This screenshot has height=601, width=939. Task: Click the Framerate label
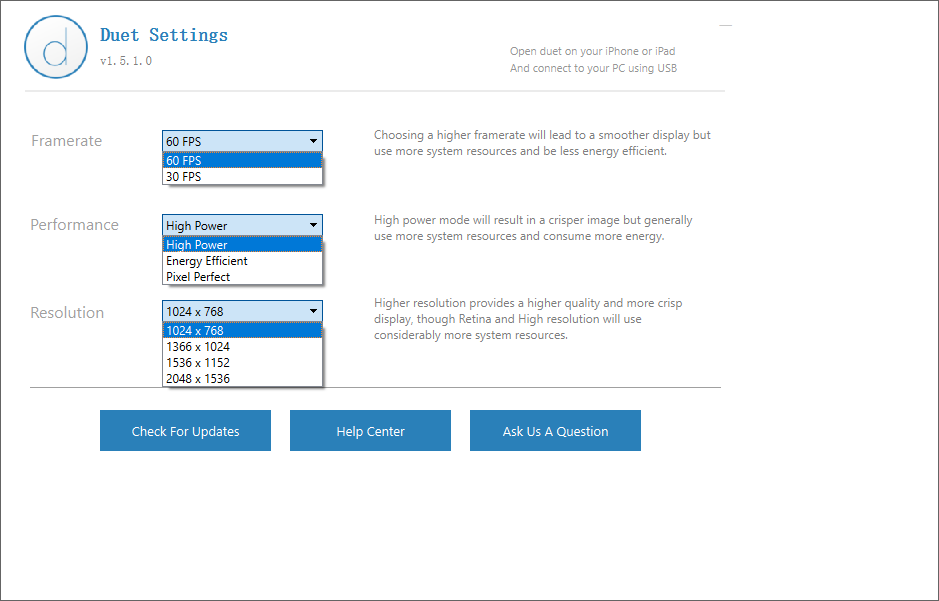(66, 141)
